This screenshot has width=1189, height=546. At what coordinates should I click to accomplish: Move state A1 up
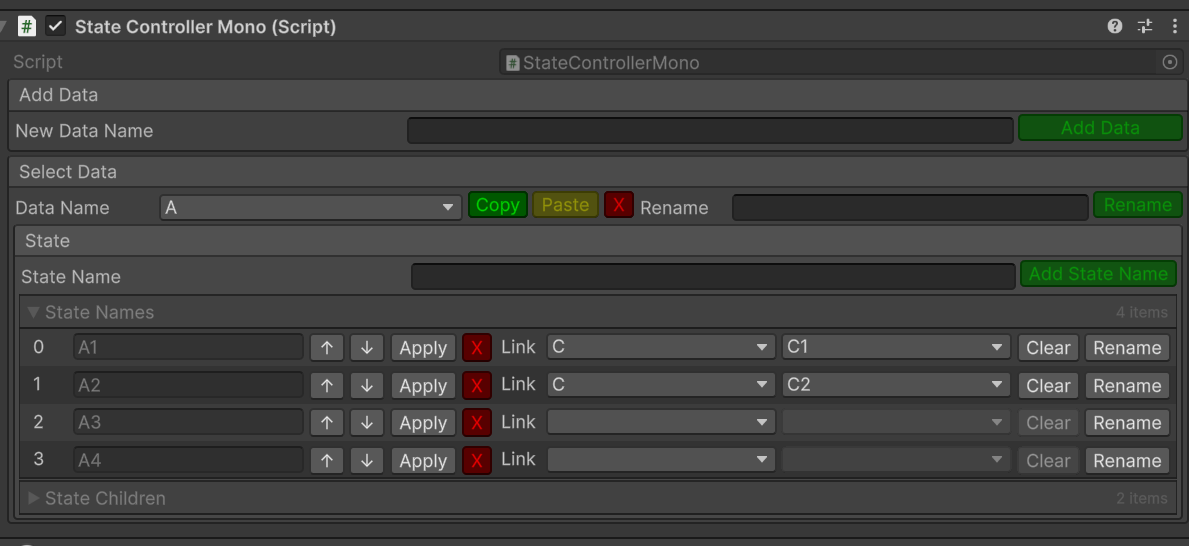pyautogui.click(x=327, y=348)
